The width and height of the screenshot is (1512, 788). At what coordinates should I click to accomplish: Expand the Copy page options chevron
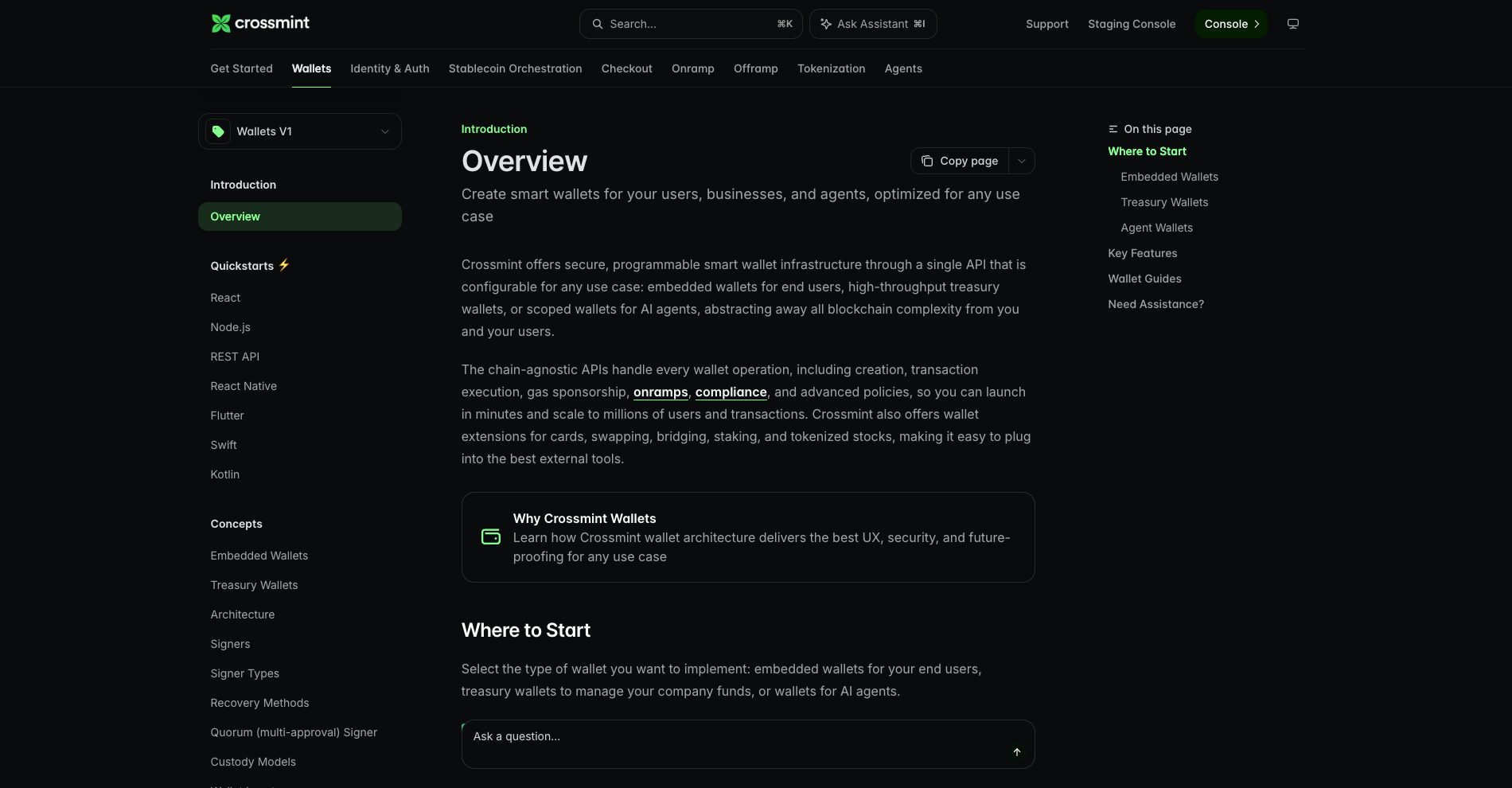point(1022,161)
